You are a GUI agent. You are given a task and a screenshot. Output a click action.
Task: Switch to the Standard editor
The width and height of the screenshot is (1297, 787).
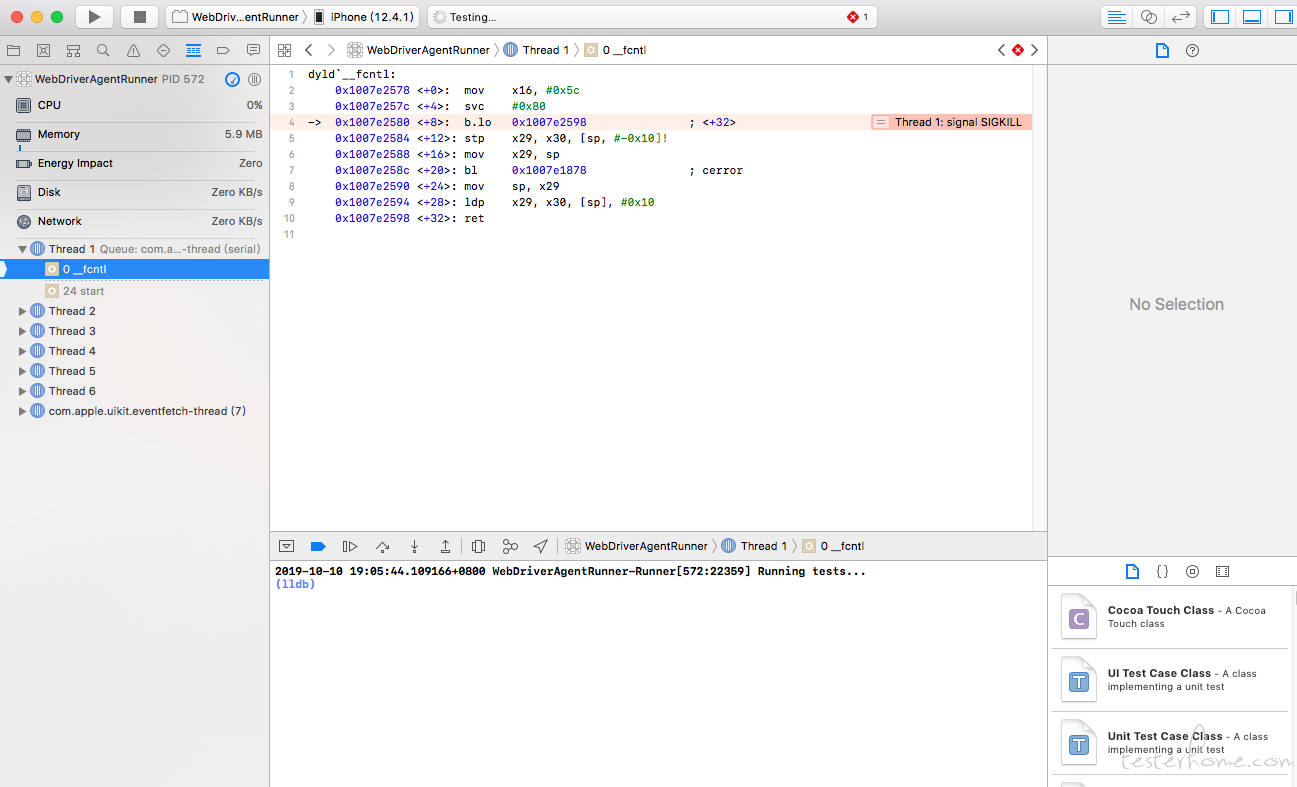(1117, 17)
